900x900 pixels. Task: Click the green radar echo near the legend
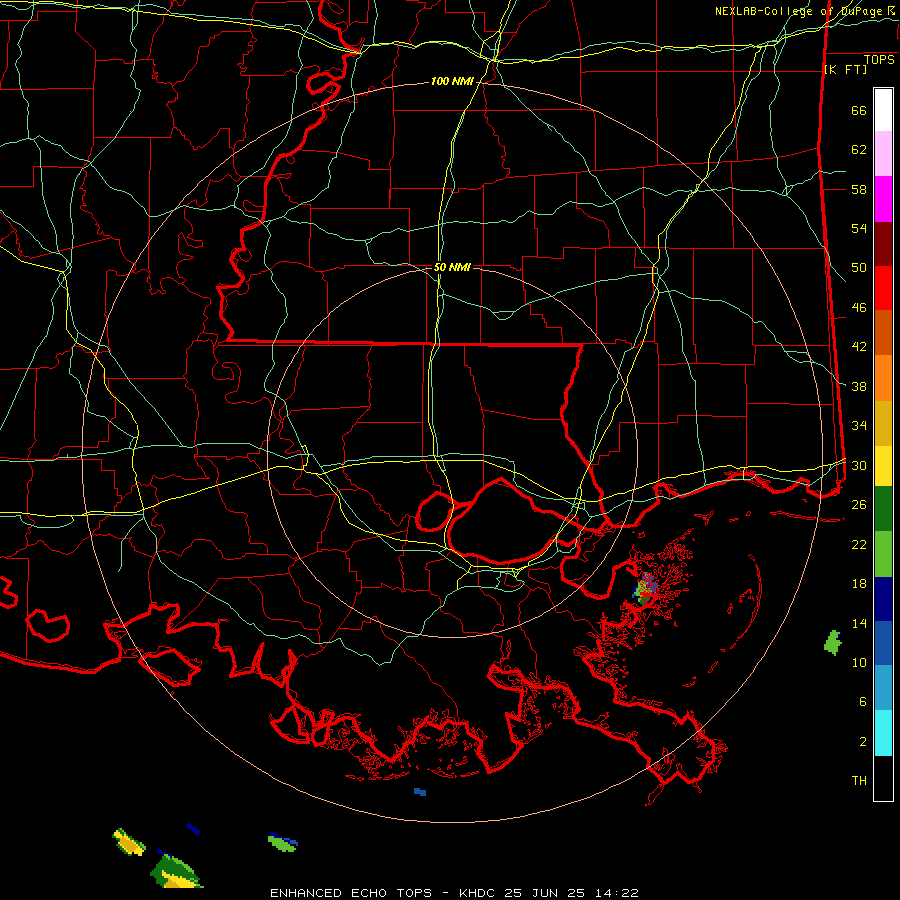coord(832,642)
